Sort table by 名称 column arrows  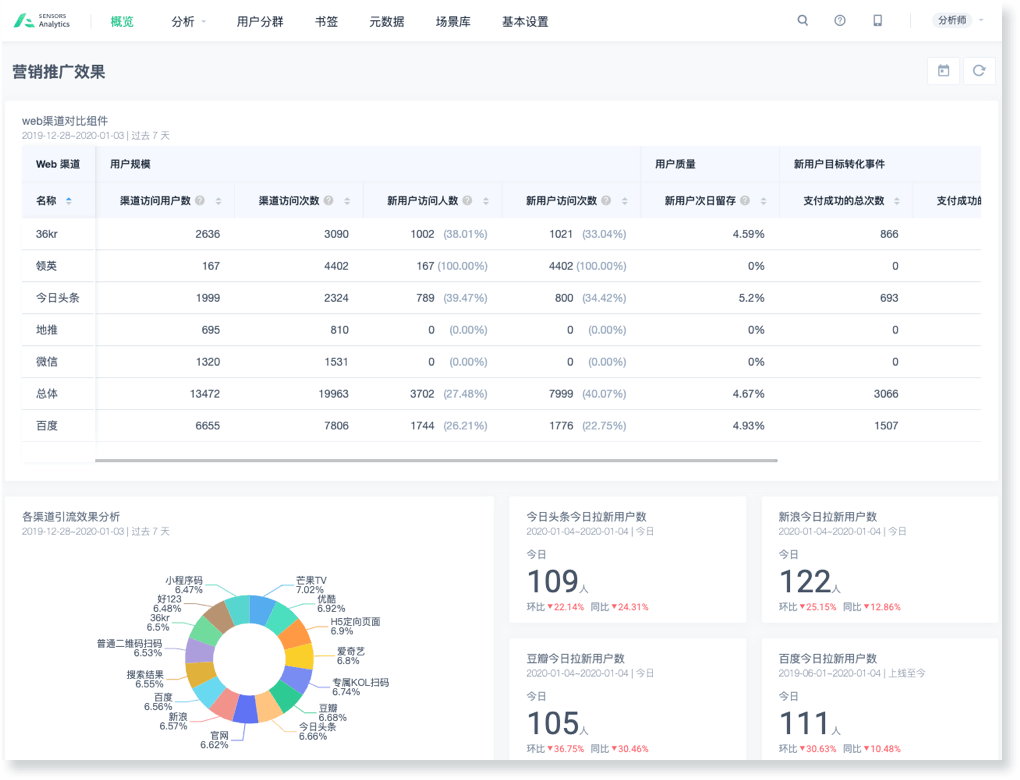(x=69, y=201)
